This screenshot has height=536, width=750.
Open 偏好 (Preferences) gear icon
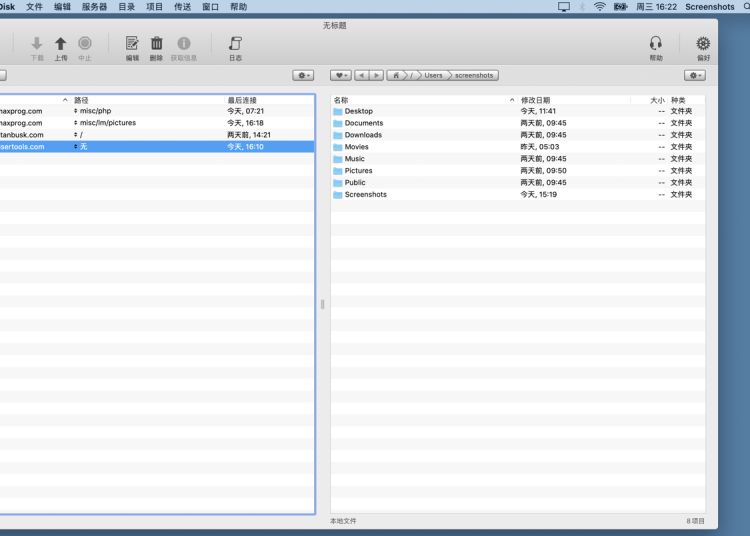pos(703,44)
